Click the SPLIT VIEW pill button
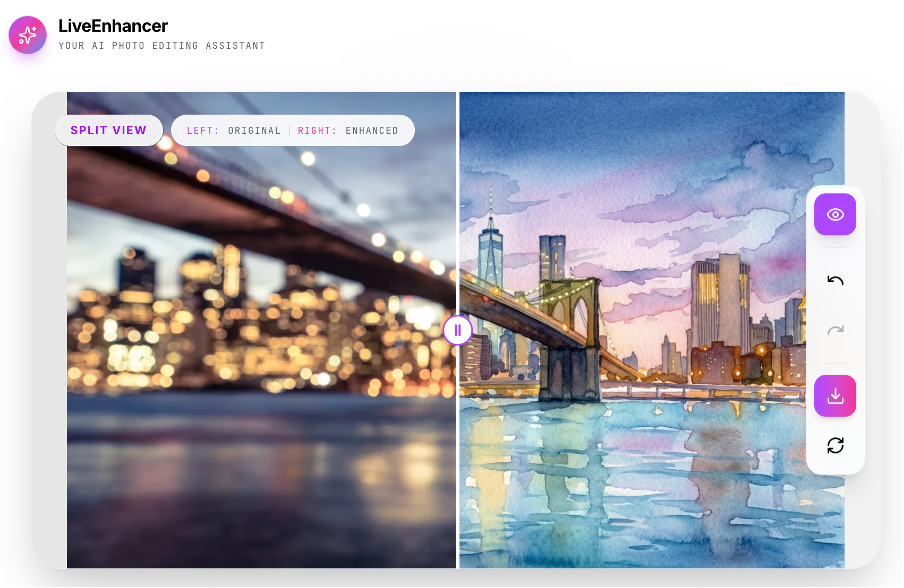The width and height of the screenshot is (904, 588). [x=108, y=130]
